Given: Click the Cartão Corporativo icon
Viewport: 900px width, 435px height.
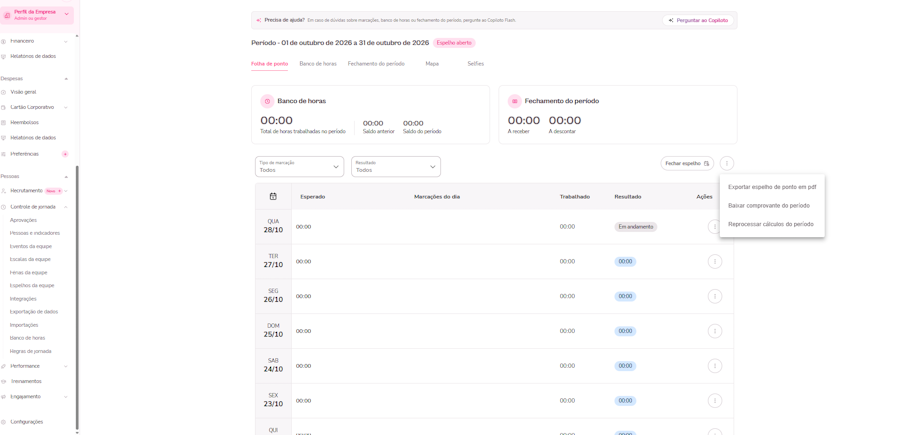Looking at the screenshot, I should tap(3, 107).
